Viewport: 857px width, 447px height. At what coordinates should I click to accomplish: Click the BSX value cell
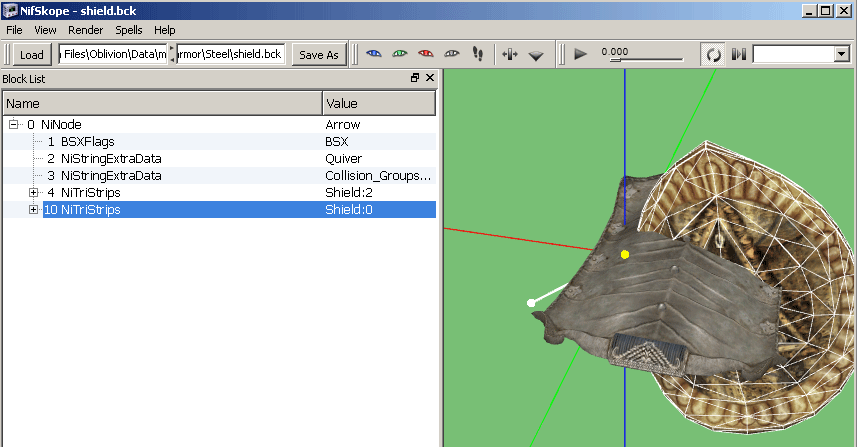point(337,142)
